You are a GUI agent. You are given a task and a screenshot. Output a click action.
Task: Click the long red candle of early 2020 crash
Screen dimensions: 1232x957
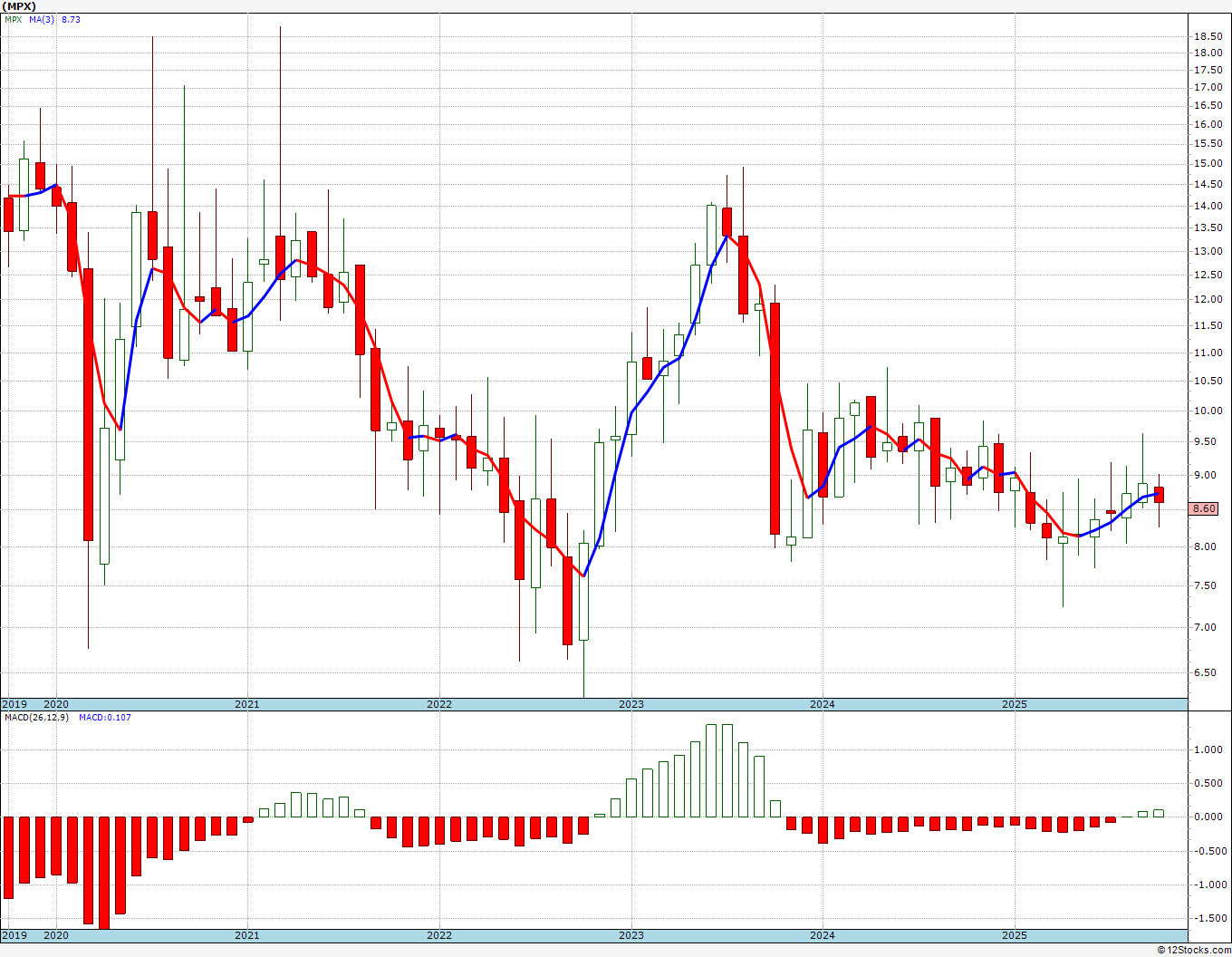[x=88, y=404]
